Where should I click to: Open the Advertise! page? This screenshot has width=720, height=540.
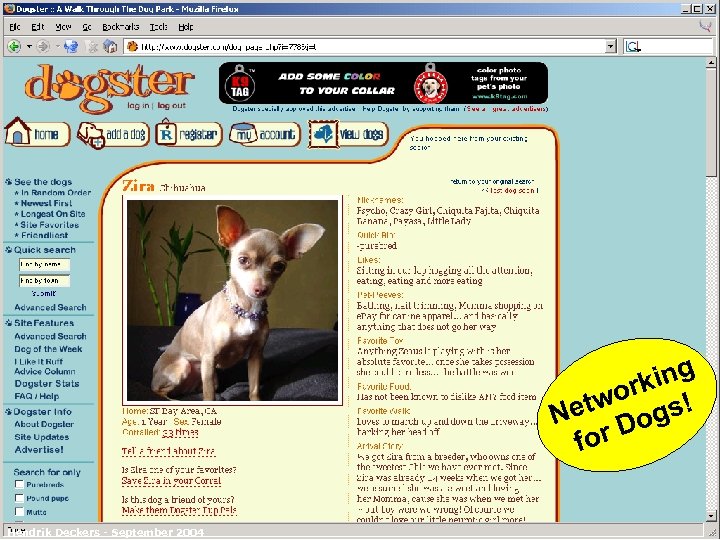point(39,450)
